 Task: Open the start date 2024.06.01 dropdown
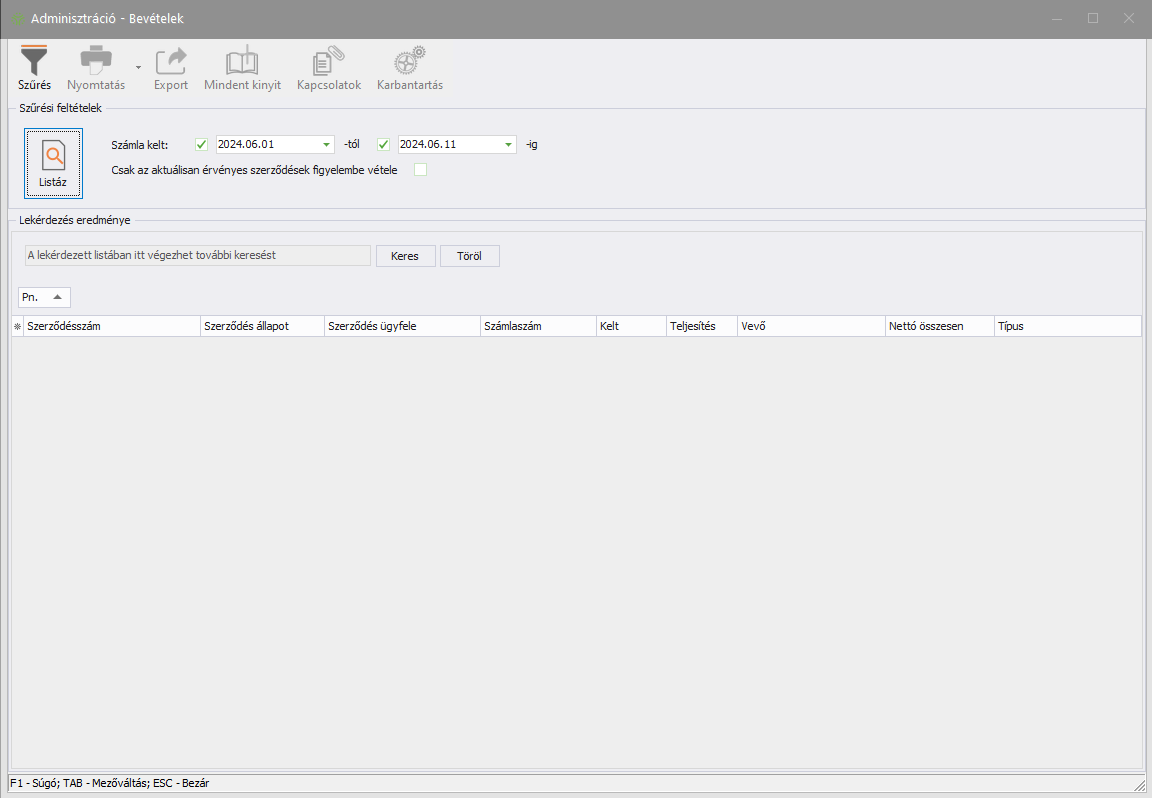pyautogui.click(x=326, y=144)
